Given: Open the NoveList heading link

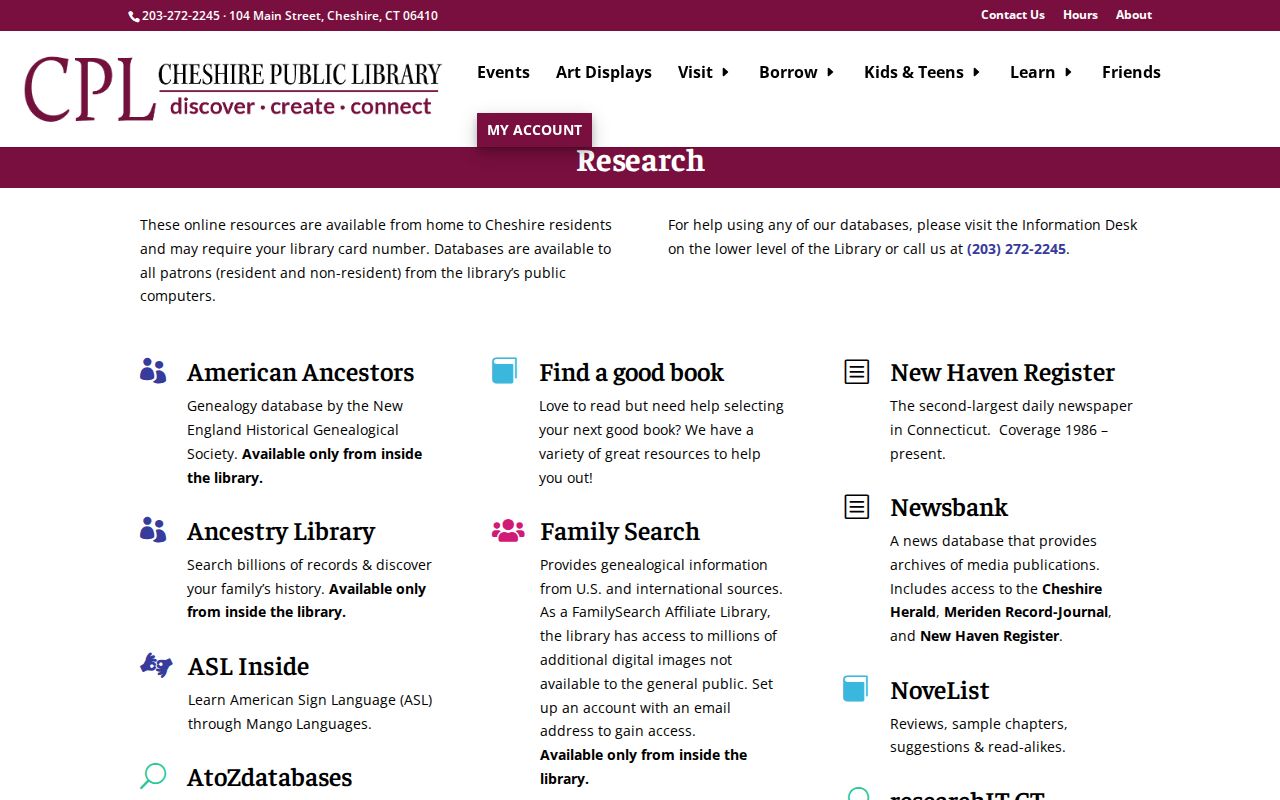Looking at the screenshot, I should 939,690.
